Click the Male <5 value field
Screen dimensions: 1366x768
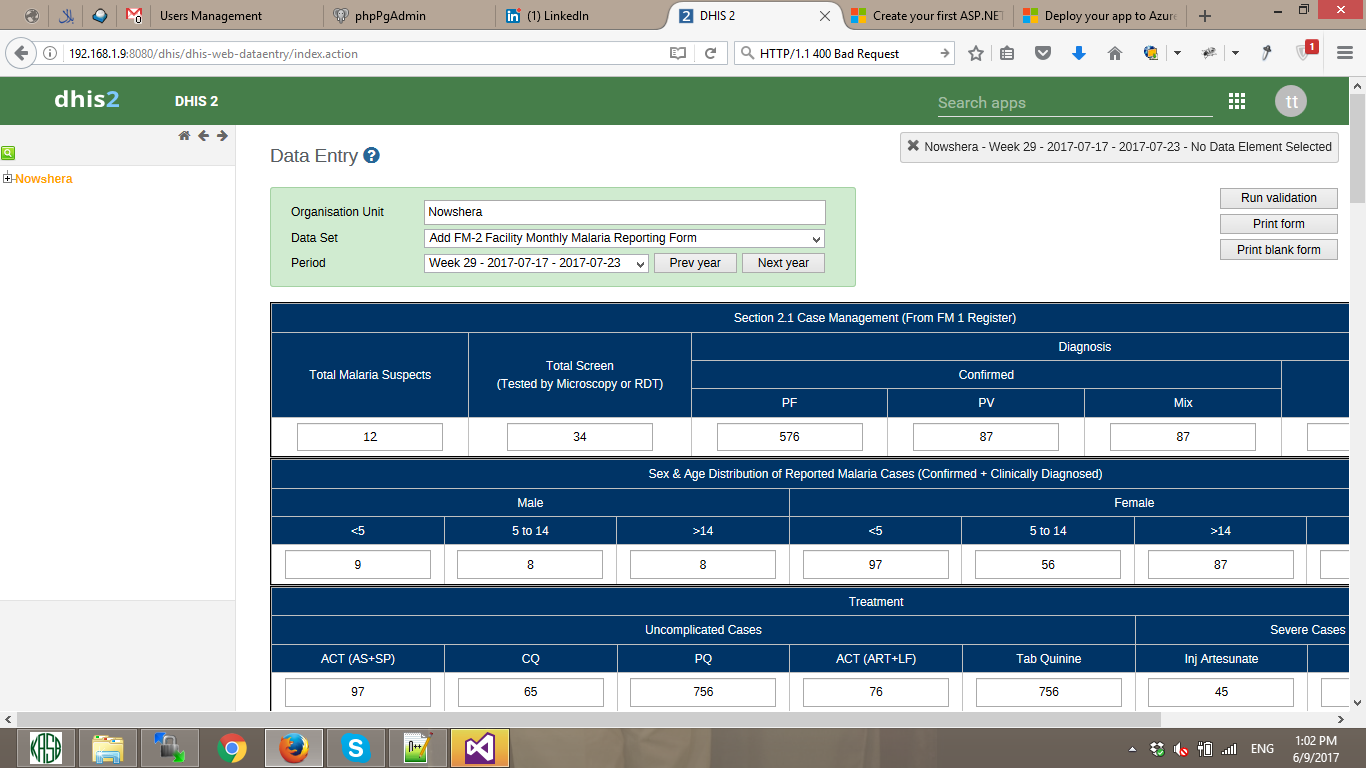[x=358, y=565]
